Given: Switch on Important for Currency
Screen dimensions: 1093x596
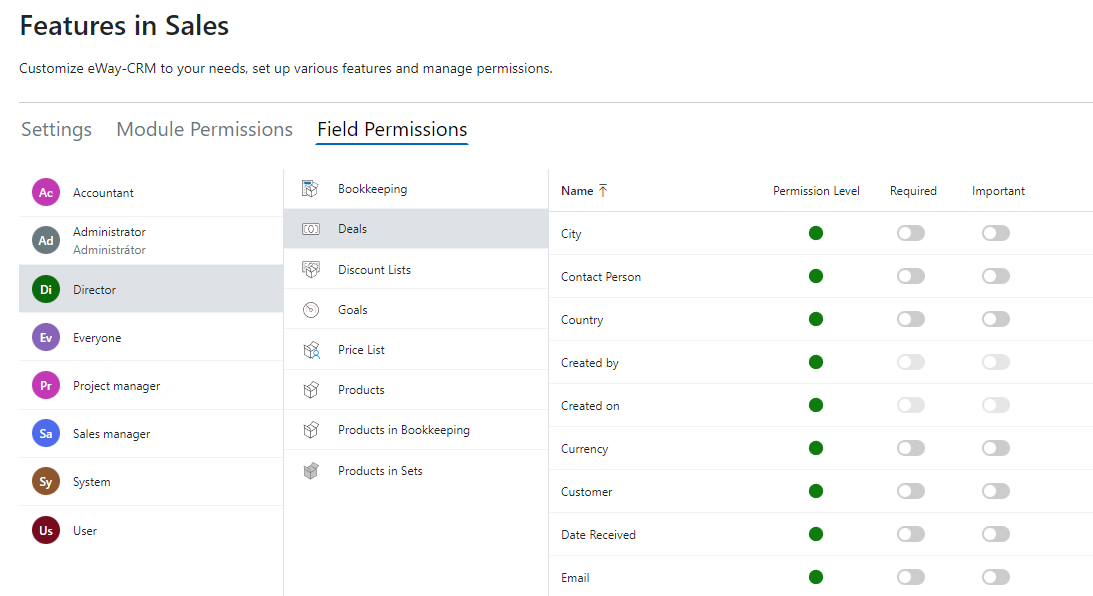Looking at the screenshot, I should click(x=996, y=448).
